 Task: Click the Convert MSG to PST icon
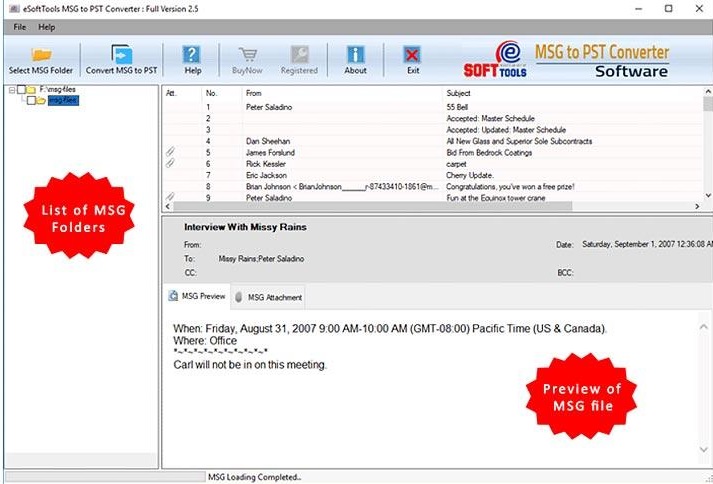point(121,54)
